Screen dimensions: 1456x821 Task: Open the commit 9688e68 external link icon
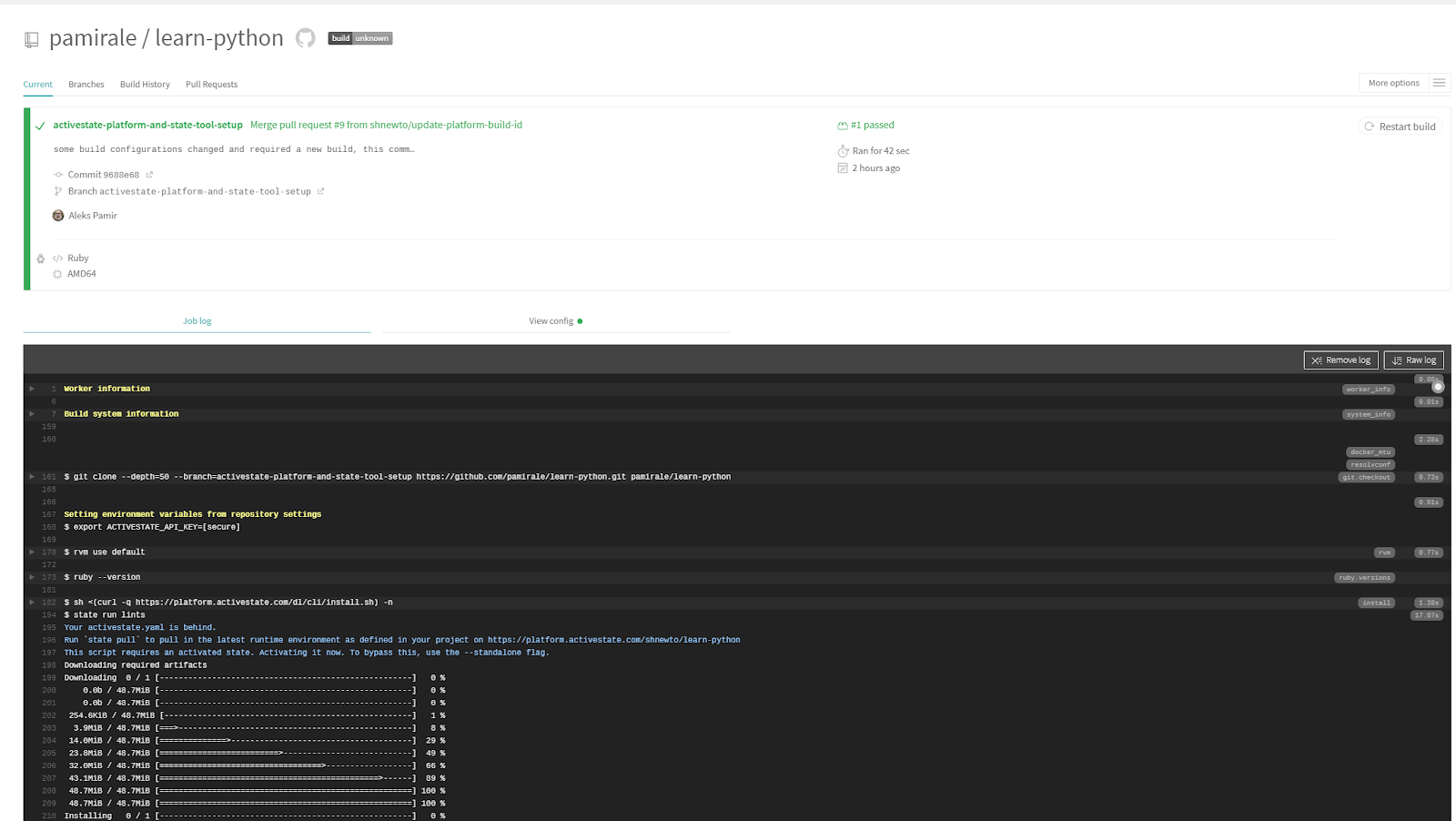tap(148, 174)
